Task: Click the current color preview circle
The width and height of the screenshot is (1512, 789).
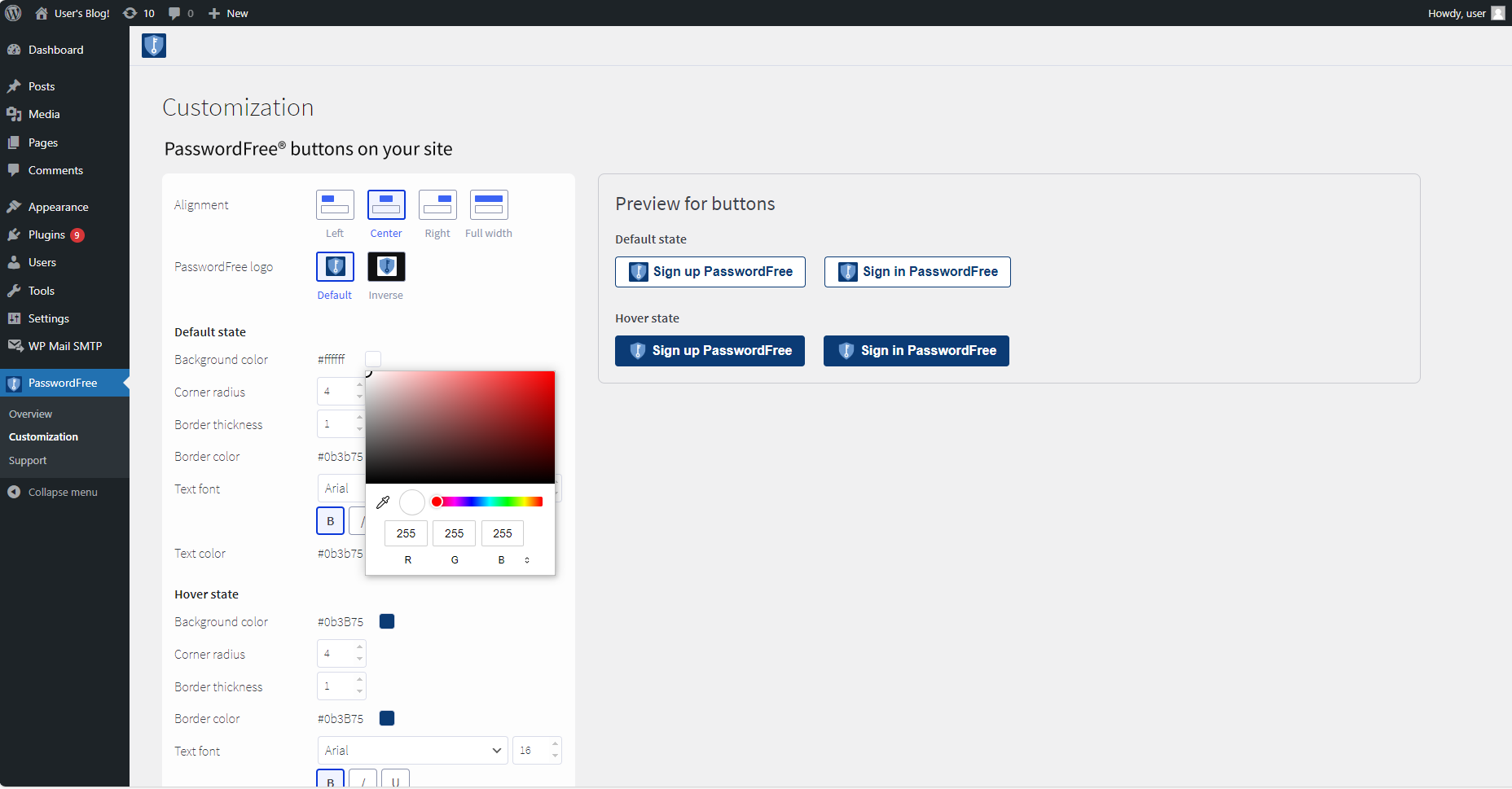Action: [412, 502]
